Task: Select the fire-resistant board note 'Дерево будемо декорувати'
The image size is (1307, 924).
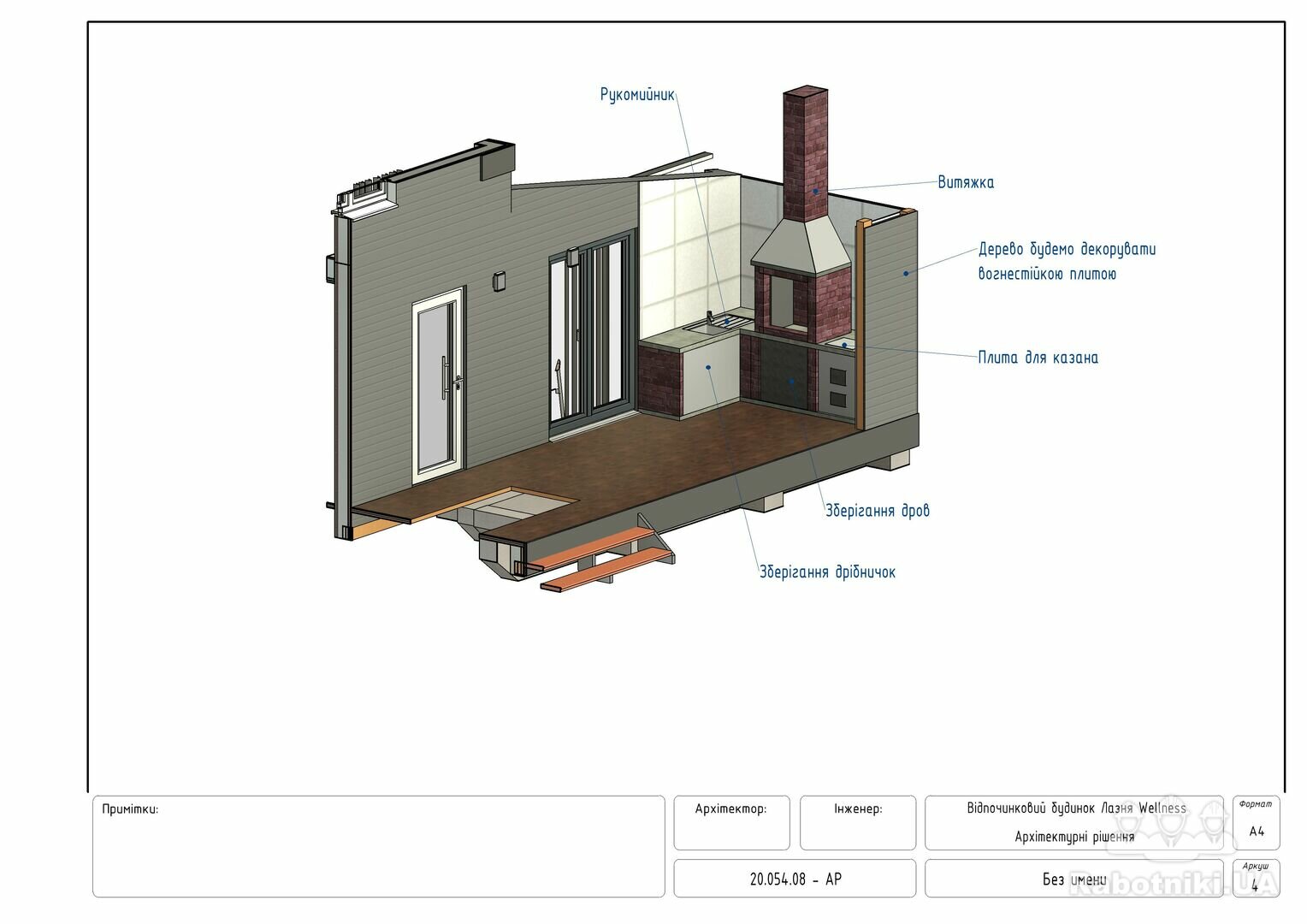Action: (1067, 250)
